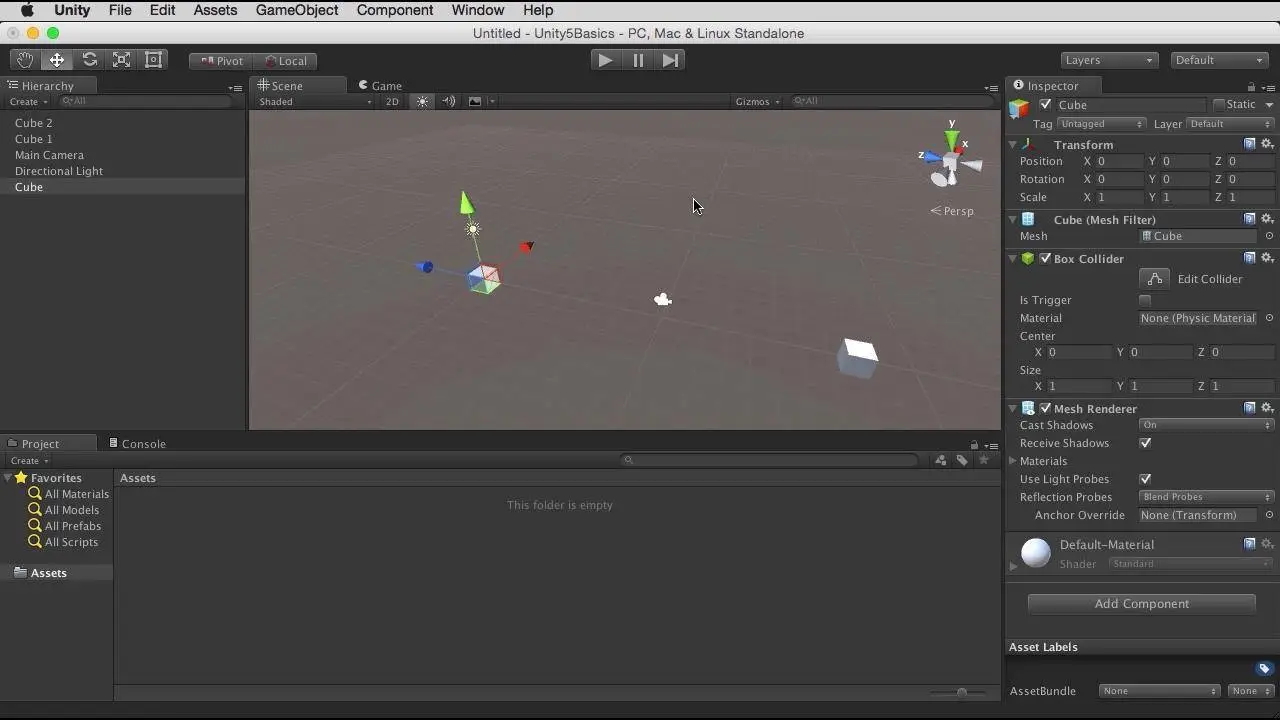The width and height of the screenshot is (1280, 720).
Task: Click the Mesh object picker circle
Action: tap(1269, 236)
